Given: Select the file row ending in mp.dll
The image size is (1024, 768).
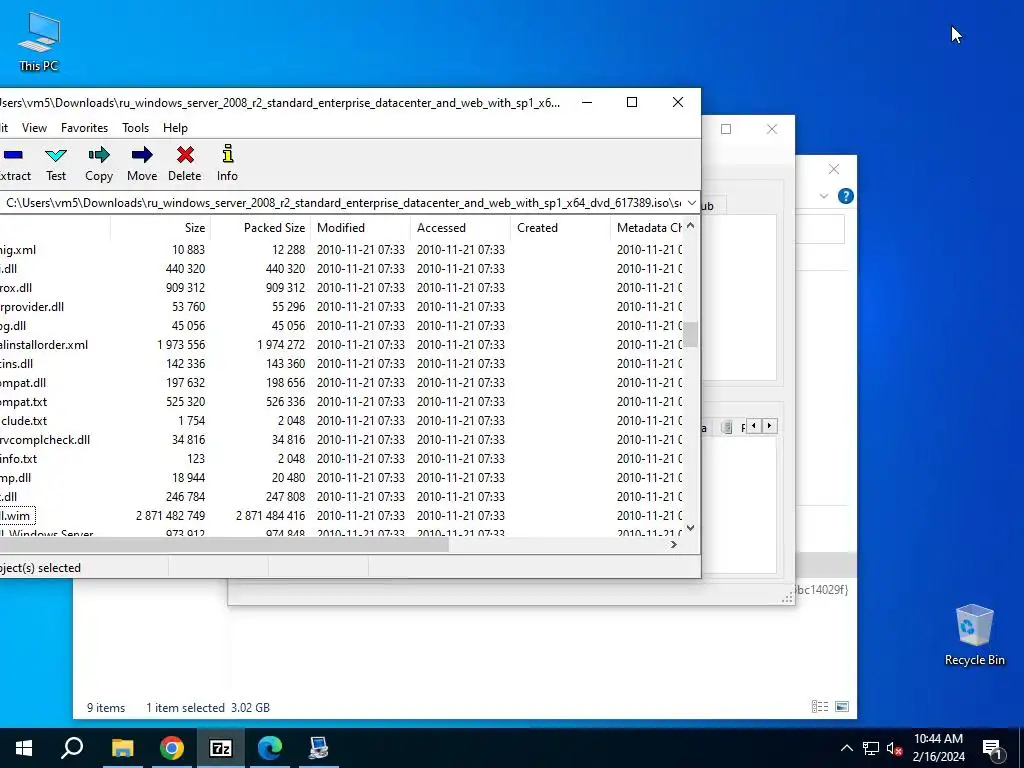Looking at the screenshot, I should pyautogui.click(x=341, y=477).
